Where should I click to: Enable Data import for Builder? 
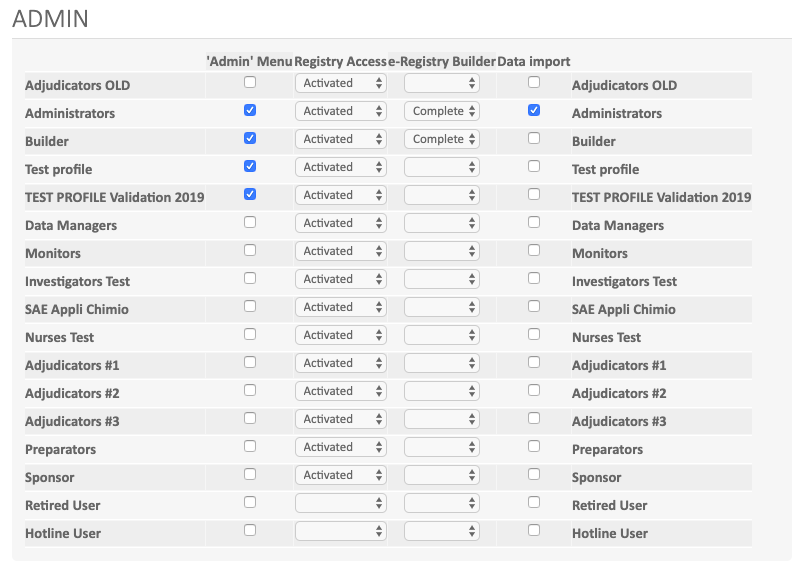click(x=534, y=138)
